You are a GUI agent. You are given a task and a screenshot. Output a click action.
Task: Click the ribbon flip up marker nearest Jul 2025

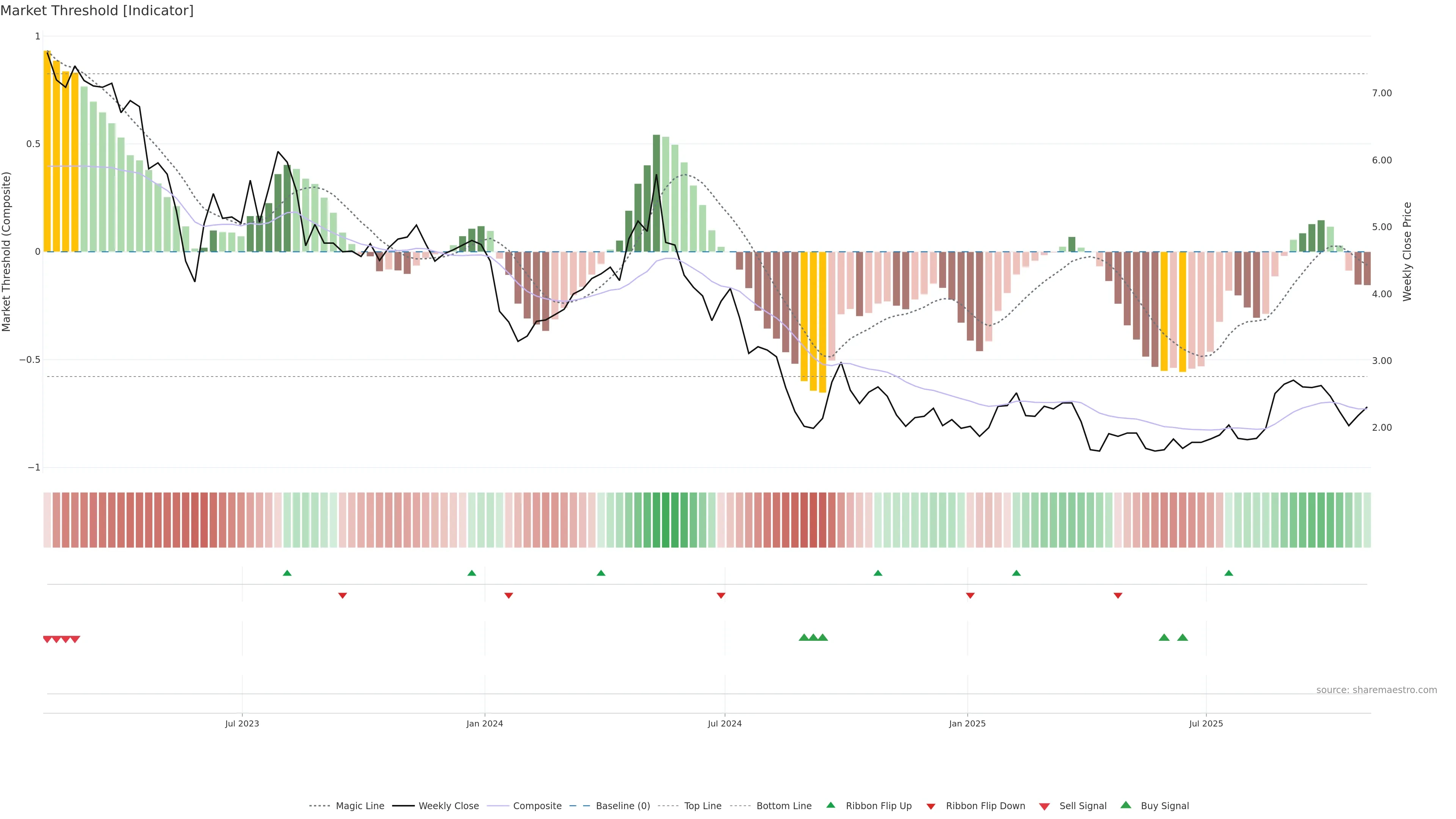[1228, 573]
